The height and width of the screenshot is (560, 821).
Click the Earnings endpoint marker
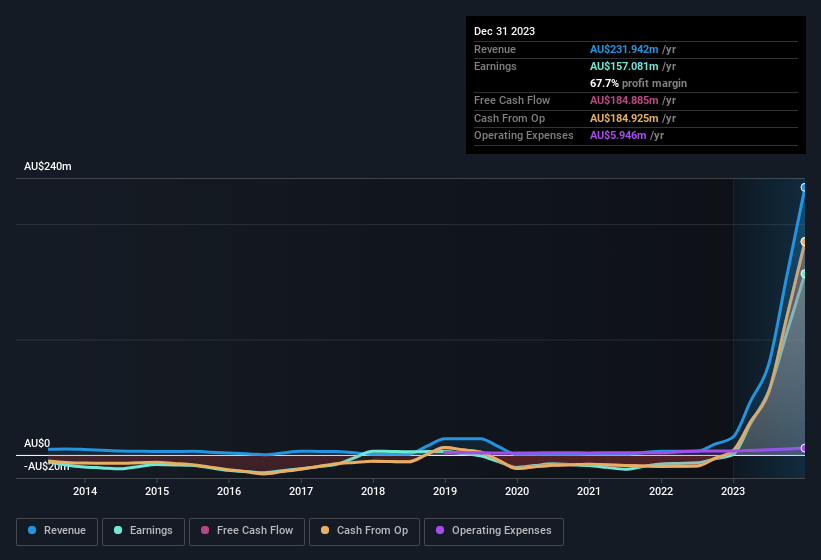click(804, 274)
